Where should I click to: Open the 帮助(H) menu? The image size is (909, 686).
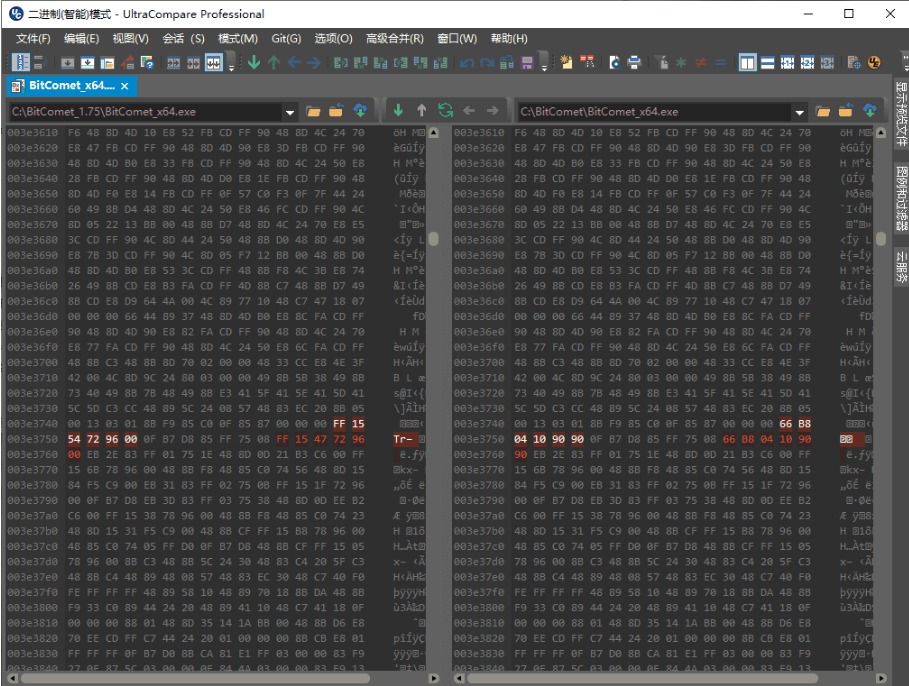click(x=509, y=38)
